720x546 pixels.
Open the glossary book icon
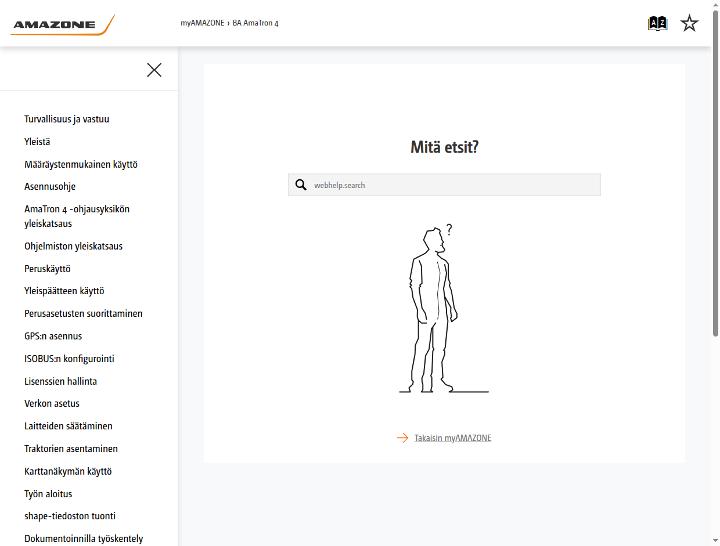click(657, 23)
